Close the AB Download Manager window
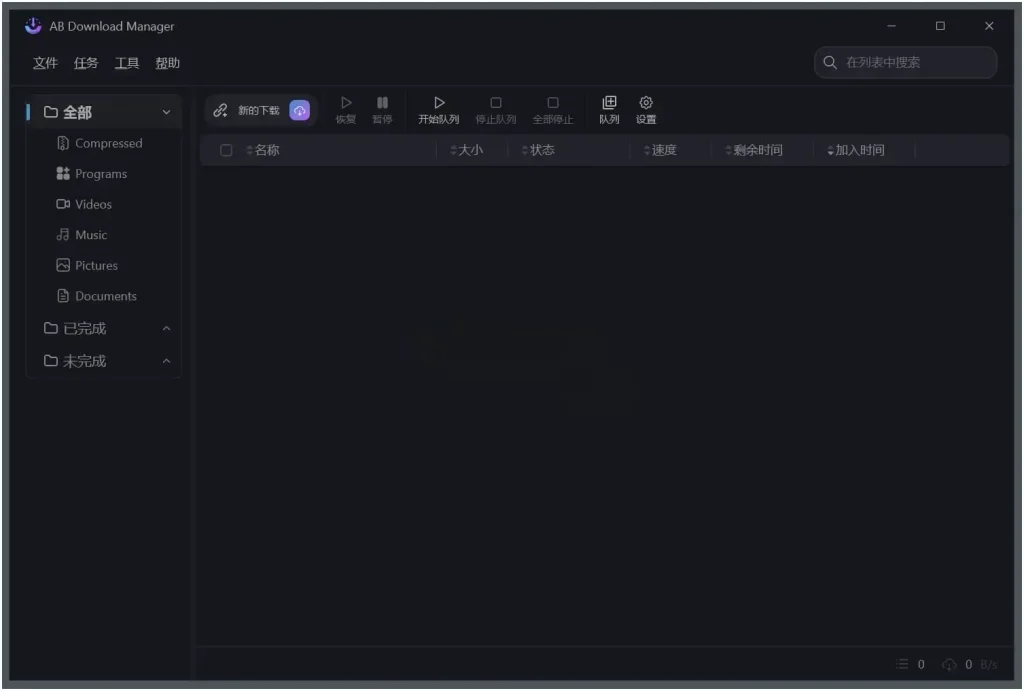This screenshot has width=1024, height=691. pos(989,25)
